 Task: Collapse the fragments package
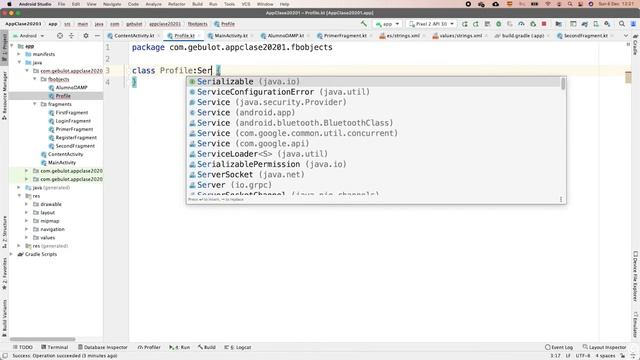pyautogui.click(x=35, y=104)
